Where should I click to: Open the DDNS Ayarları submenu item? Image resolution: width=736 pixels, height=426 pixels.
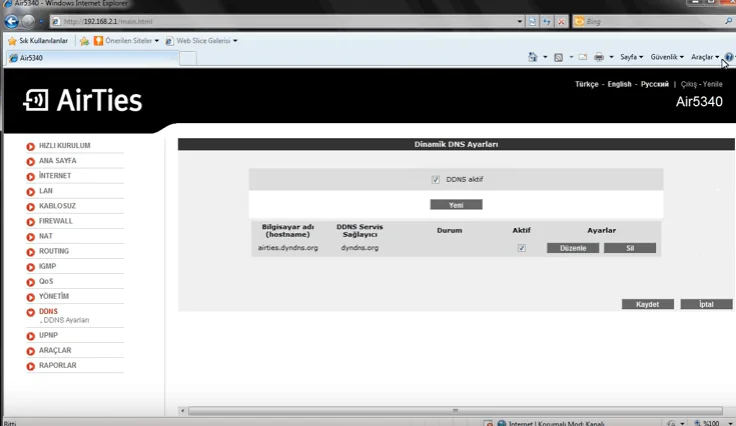[66, 320]
